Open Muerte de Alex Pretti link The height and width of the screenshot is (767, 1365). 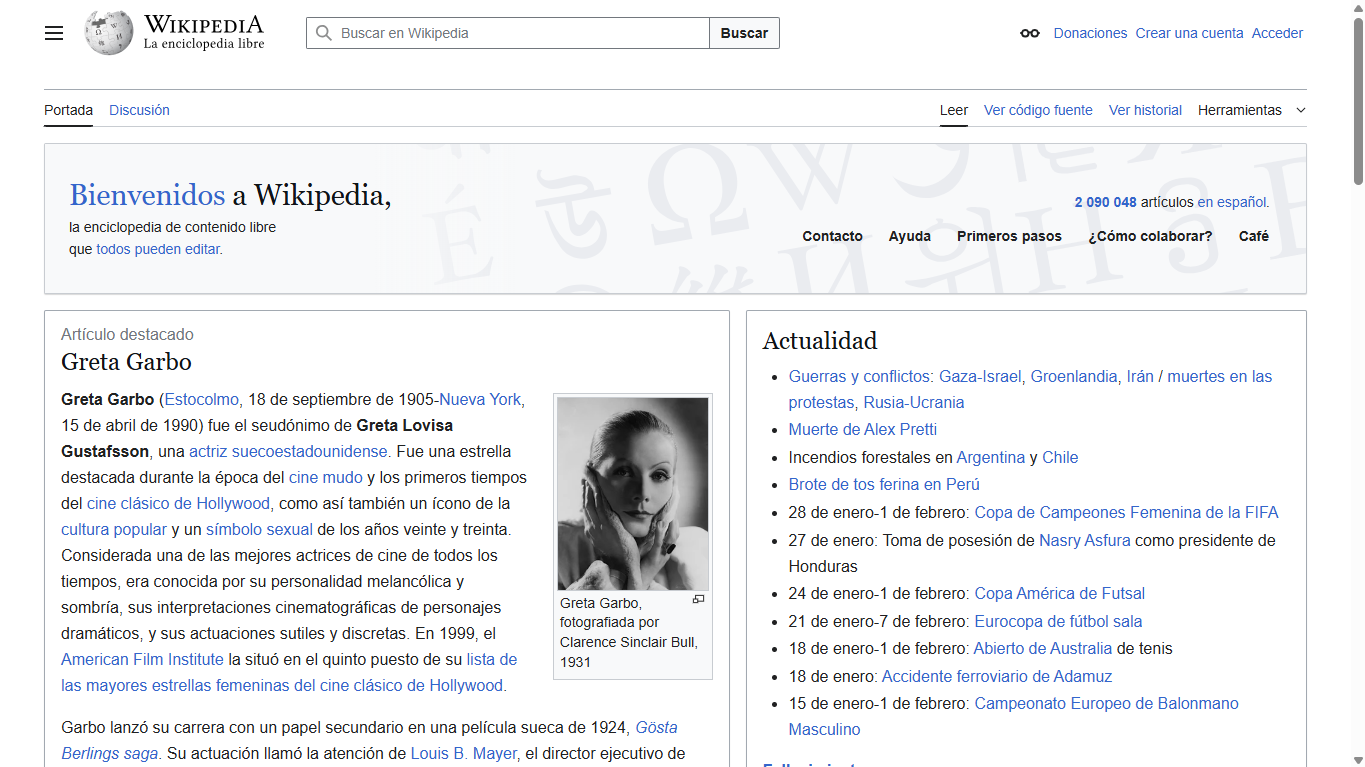(863, 429)
